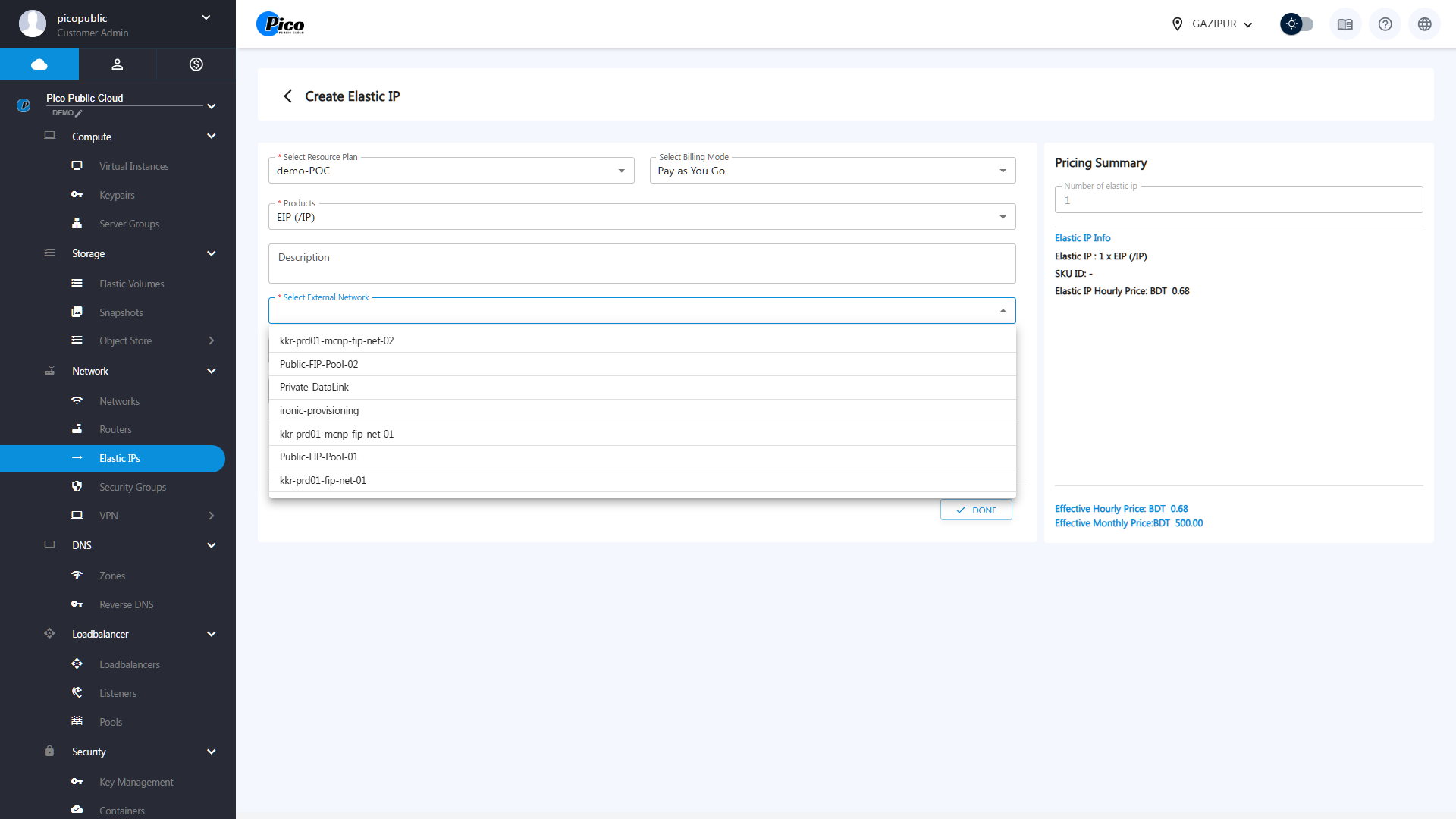
Task: Choose ironic-provisioning from network list
Action: [319, 411]
